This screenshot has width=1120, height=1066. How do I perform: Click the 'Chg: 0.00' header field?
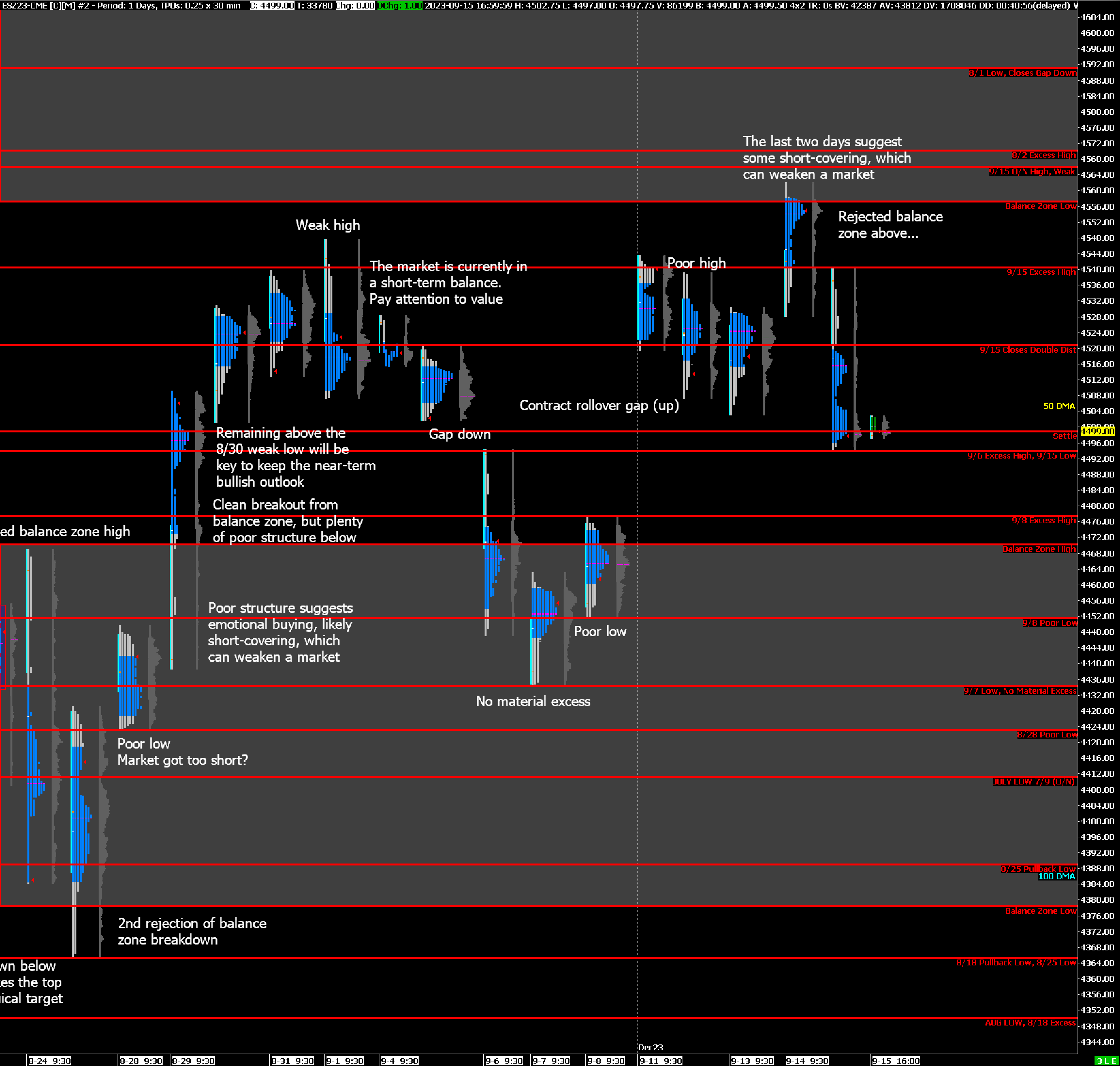355,5
